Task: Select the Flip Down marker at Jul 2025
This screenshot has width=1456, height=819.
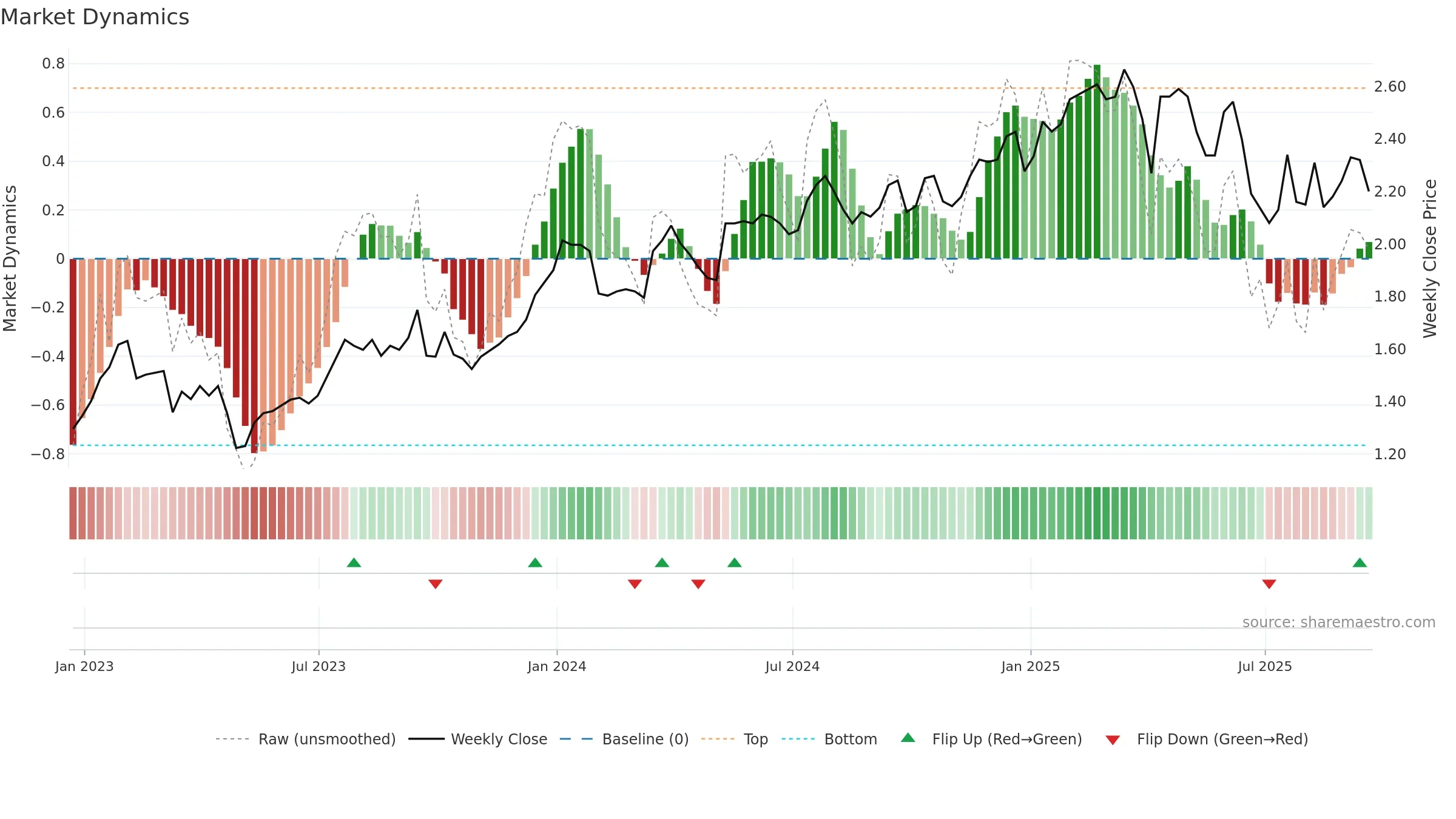Action: [1269, 584]
